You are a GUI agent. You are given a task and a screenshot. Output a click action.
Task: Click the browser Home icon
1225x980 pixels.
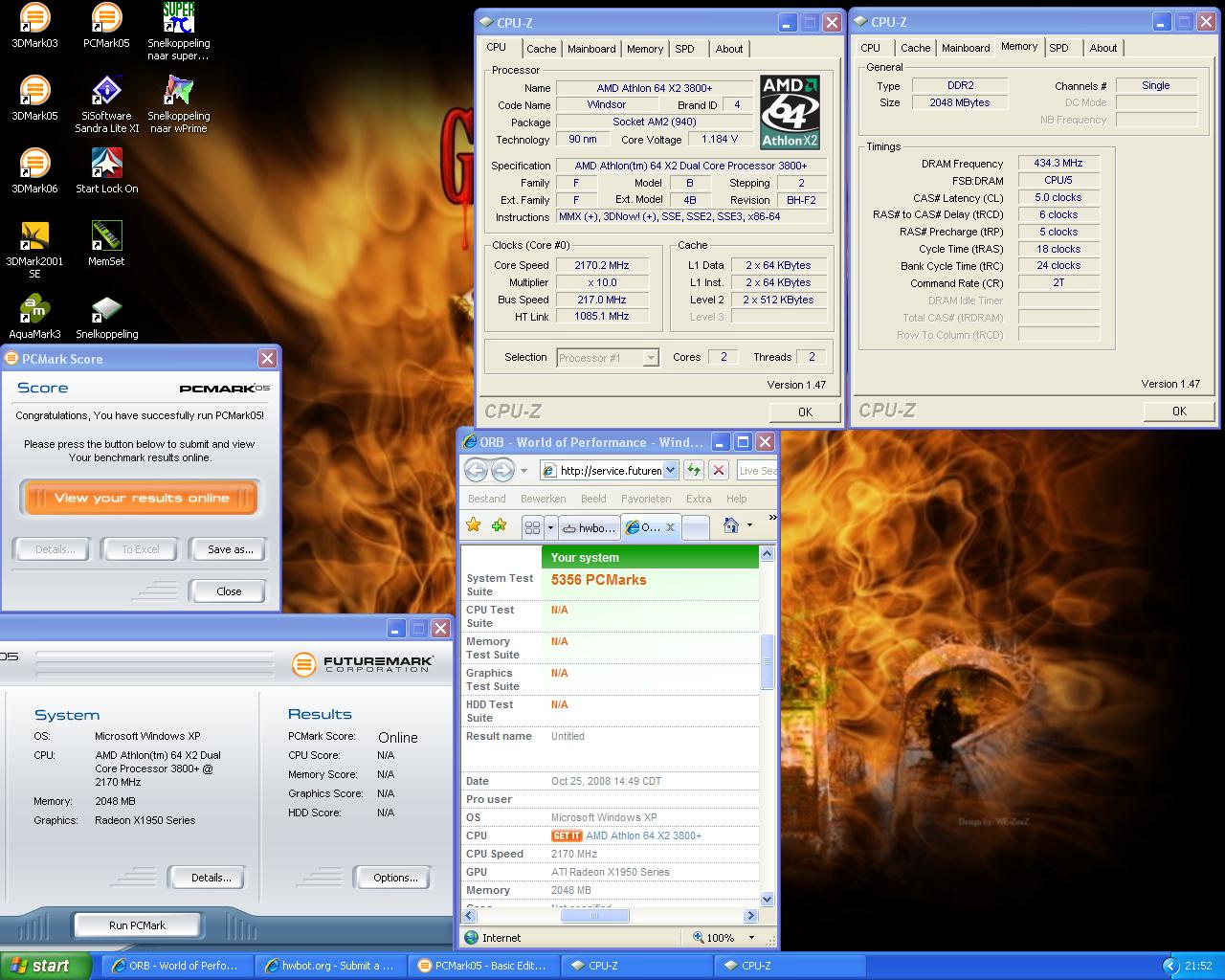tap(731, 525)
